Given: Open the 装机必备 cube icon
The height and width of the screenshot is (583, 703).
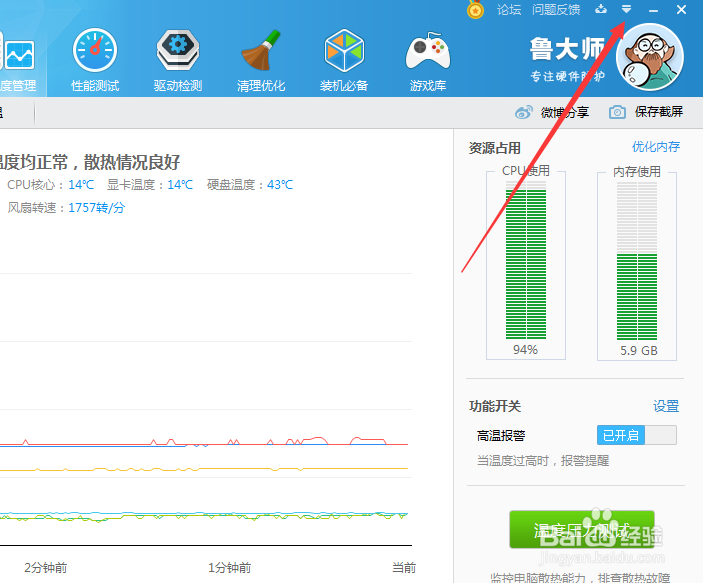Looking at the screenshot, I should [x=344, y=50].
